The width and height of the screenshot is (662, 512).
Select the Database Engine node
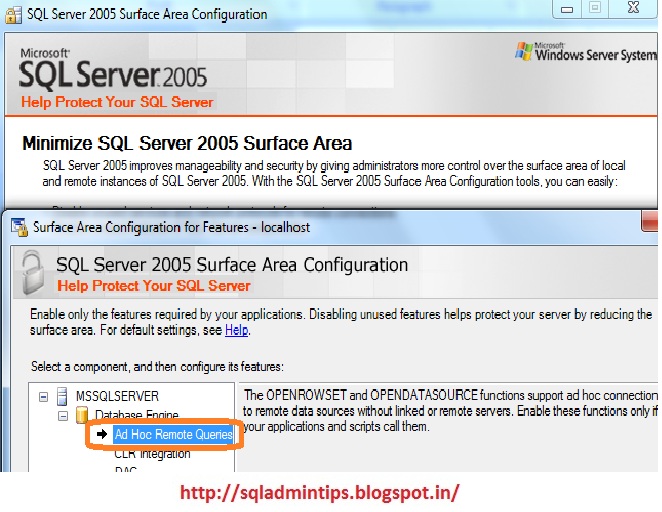click(x=137, y=415)
